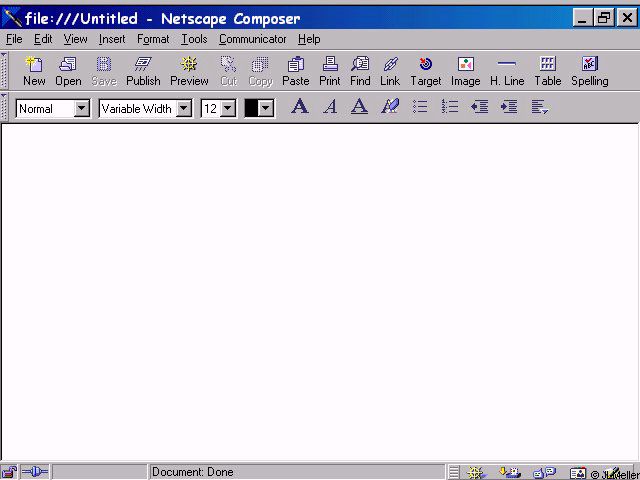This screenshot has width=640, height=480.
Task: Insert a bullet list
Action: point(420,107)
